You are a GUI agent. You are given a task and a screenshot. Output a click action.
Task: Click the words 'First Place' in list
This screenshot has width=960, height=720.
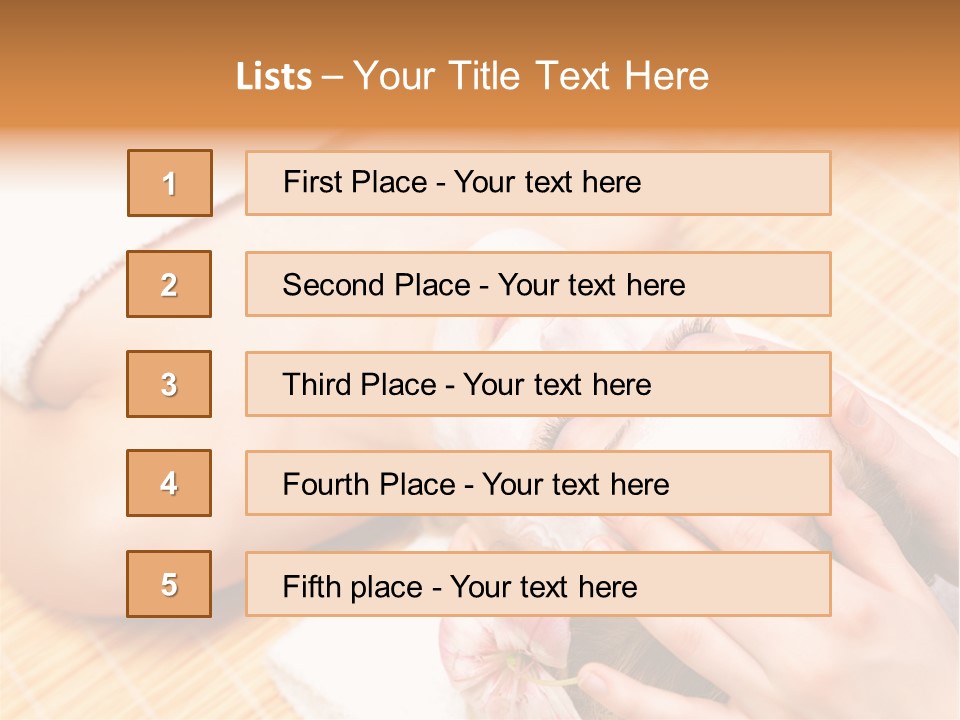[355, 182]
